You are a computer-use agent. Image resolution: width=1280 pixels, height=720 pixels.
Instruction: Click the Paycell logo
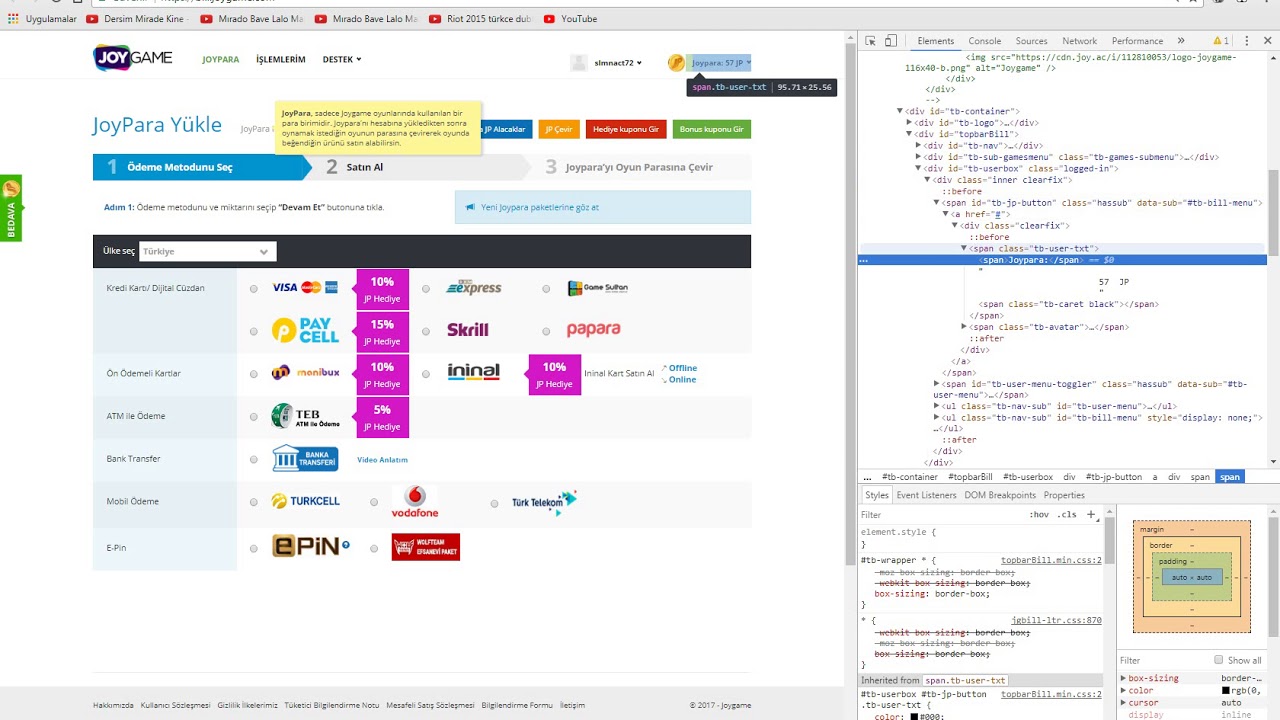[305, 330]
